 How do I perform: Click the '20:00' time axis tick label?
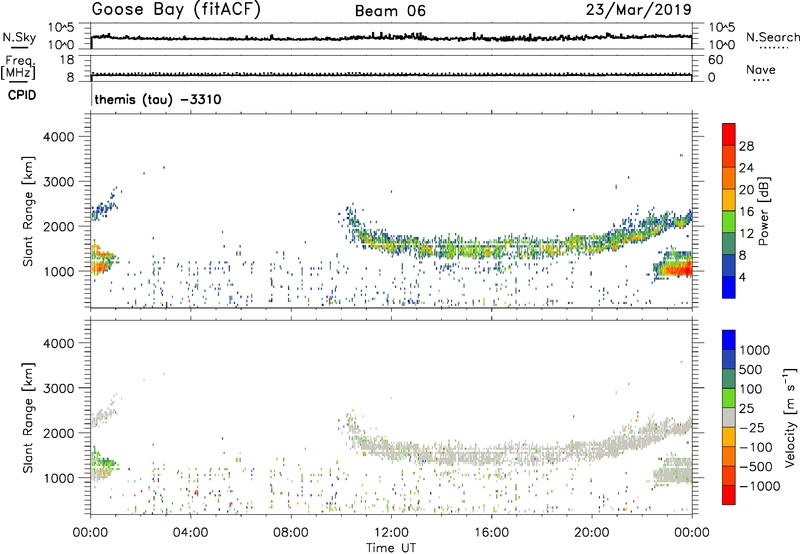coord(591,533)
